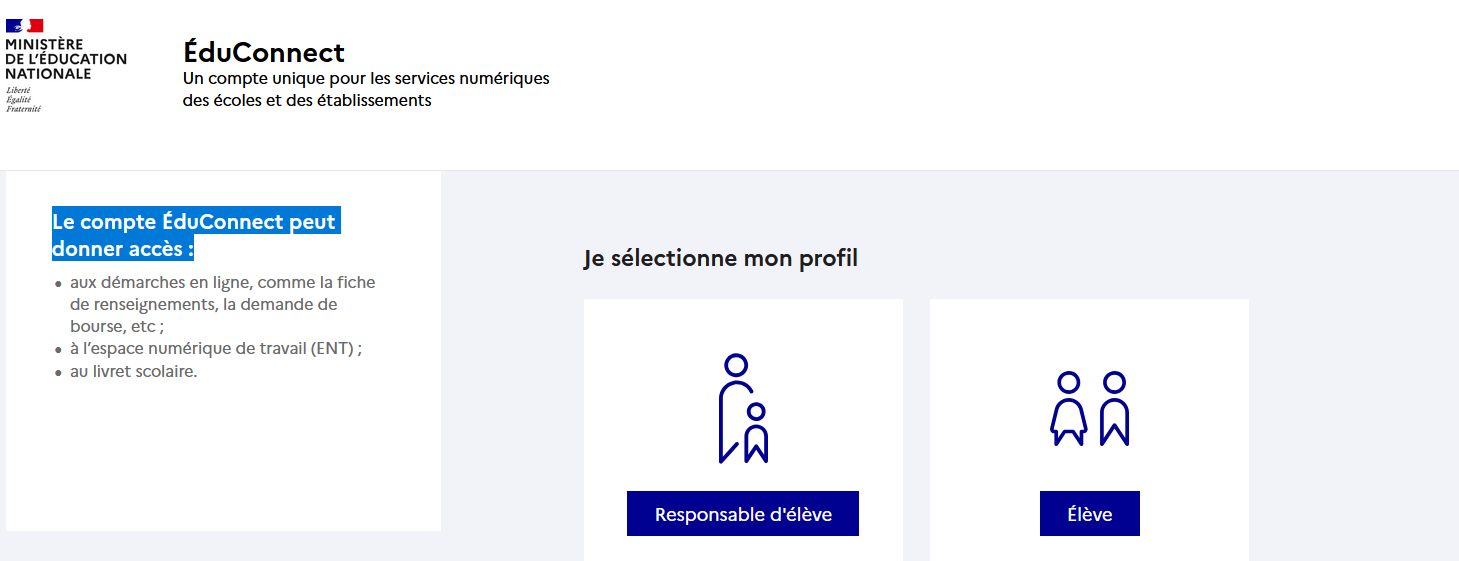
Task: Click the "au livret scolaire" bullet item
Action: (x=134, y=371)
